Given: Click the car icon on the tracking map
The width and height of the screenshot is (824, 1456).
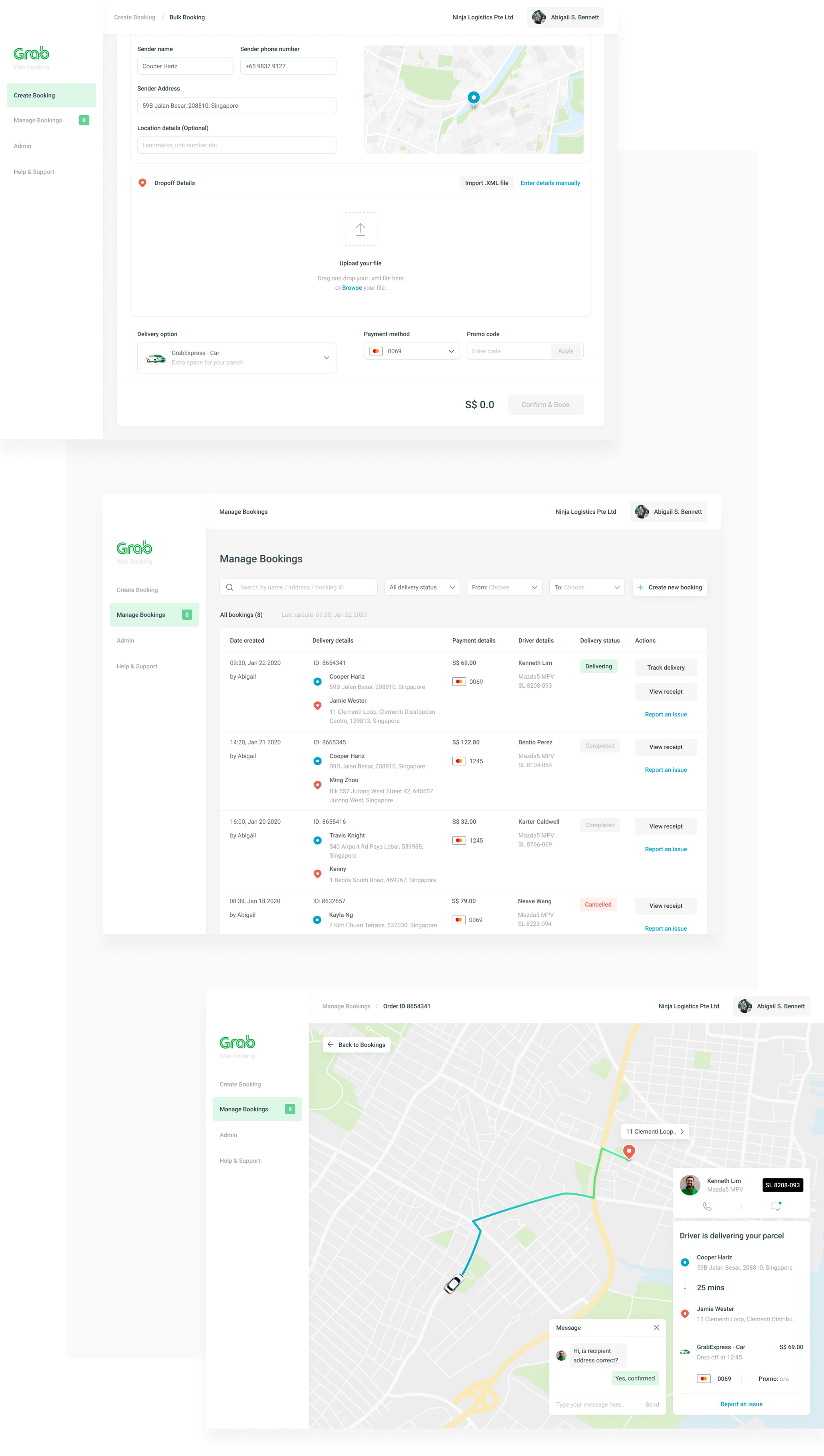Looking at the screenshot, I should click(x=454, y=1283).
